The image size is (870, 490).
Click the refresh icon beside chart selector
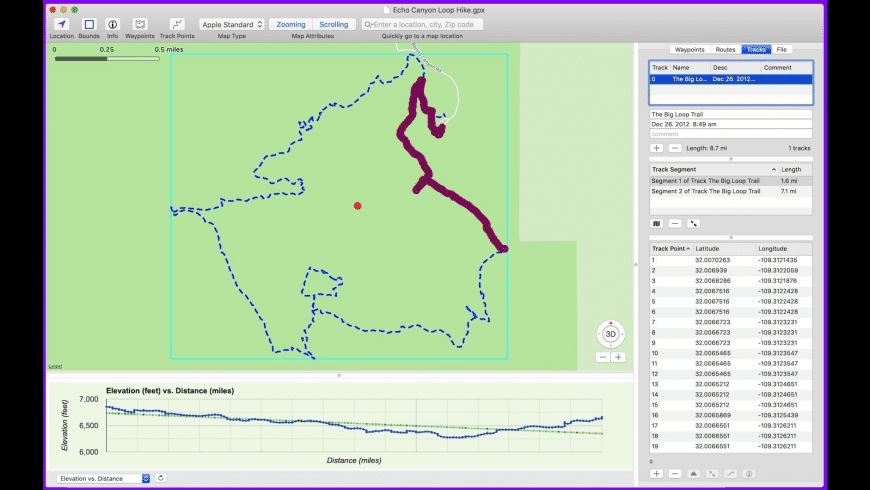[x=160, y=478]
